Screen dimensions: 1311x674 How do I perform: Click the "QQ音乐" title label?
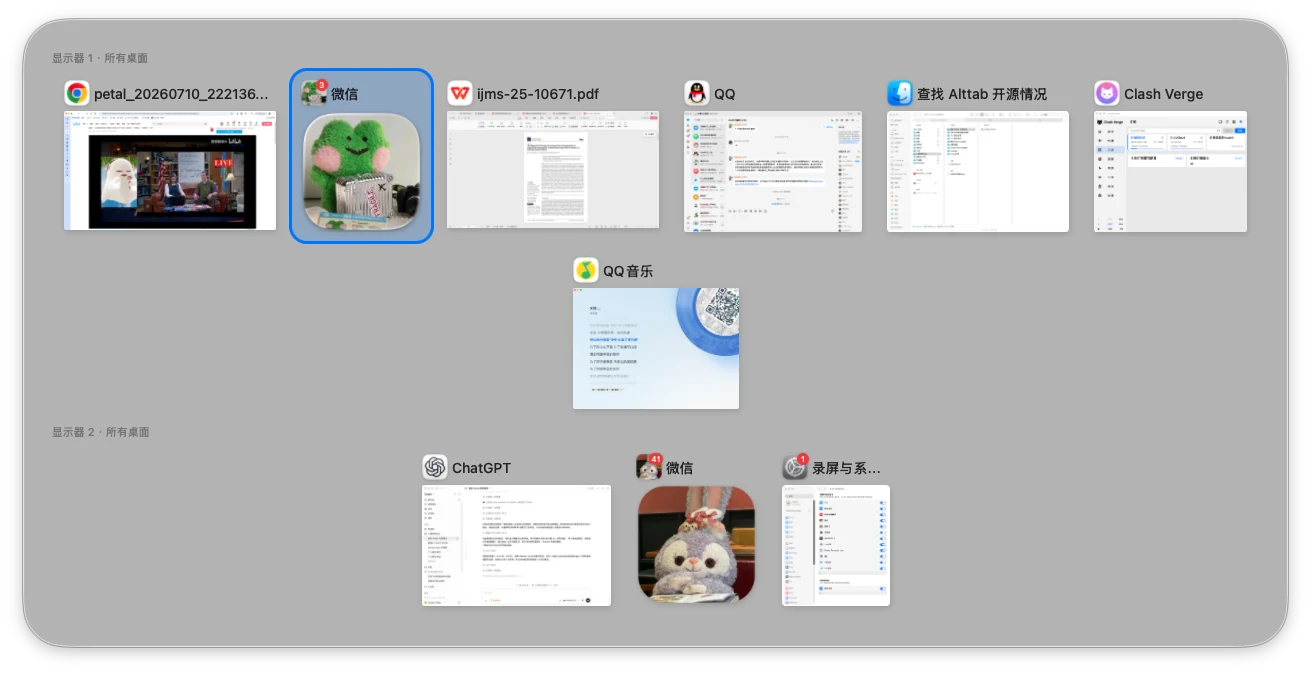point(628,271)
